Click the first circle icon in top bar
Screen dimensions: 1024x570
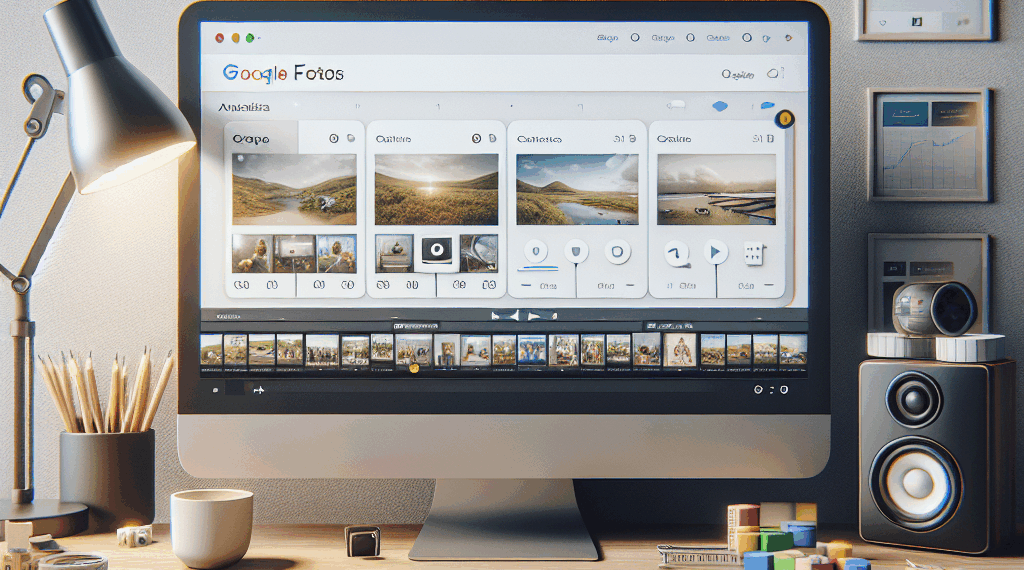click(x=635, y=38)
